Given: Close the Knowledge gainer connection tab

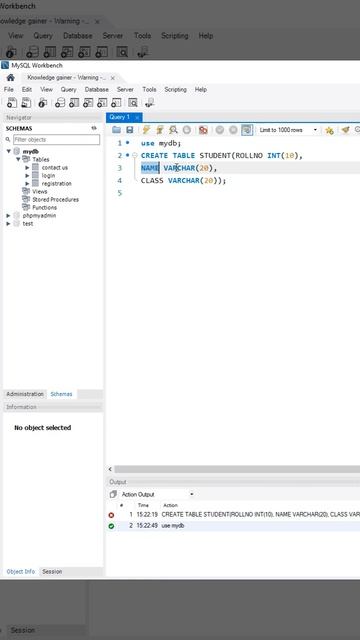Looking at the screenshot, I should coord(113,78).
